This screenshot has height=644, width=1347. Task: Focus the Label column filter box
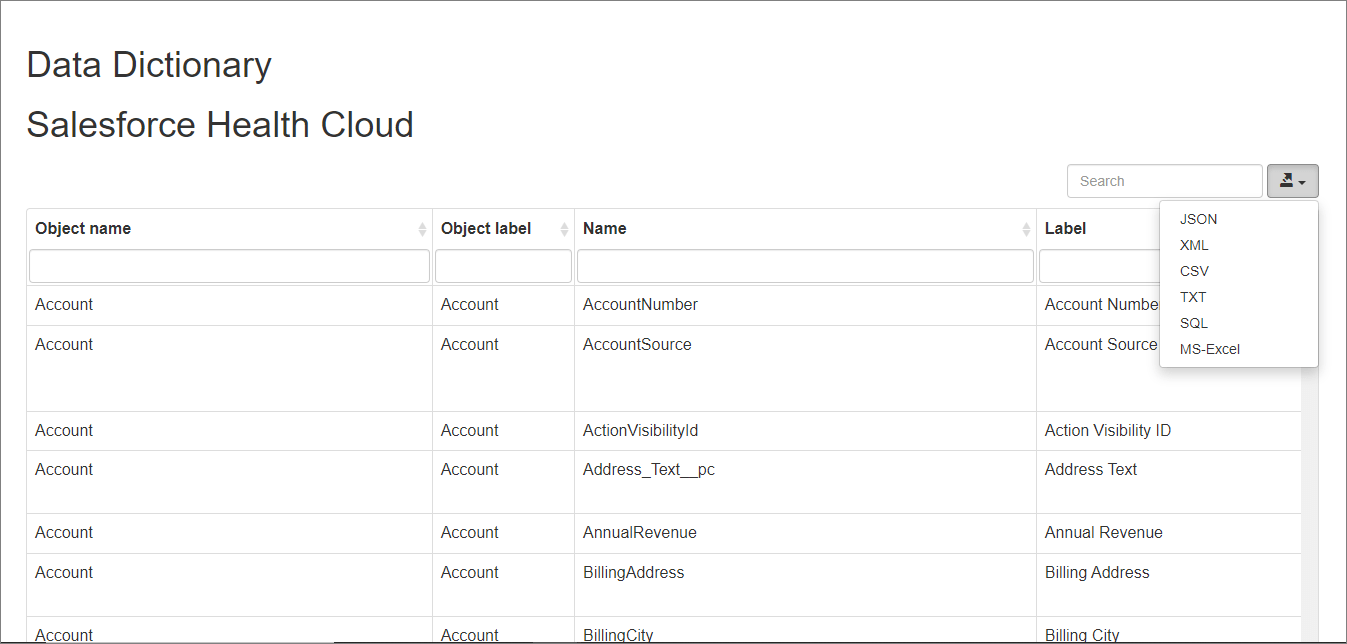click(1099, 266)
